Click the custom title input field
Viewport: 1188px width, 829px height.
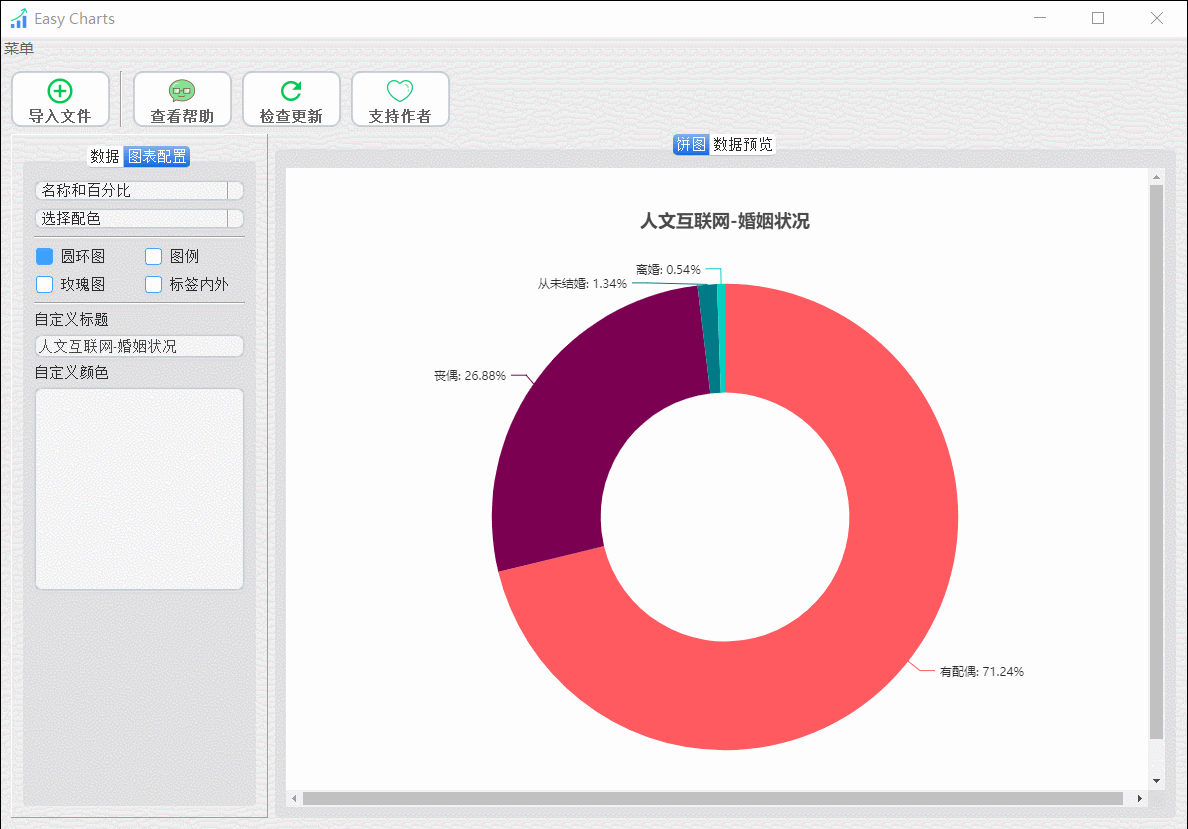click(x=139, y=346)
